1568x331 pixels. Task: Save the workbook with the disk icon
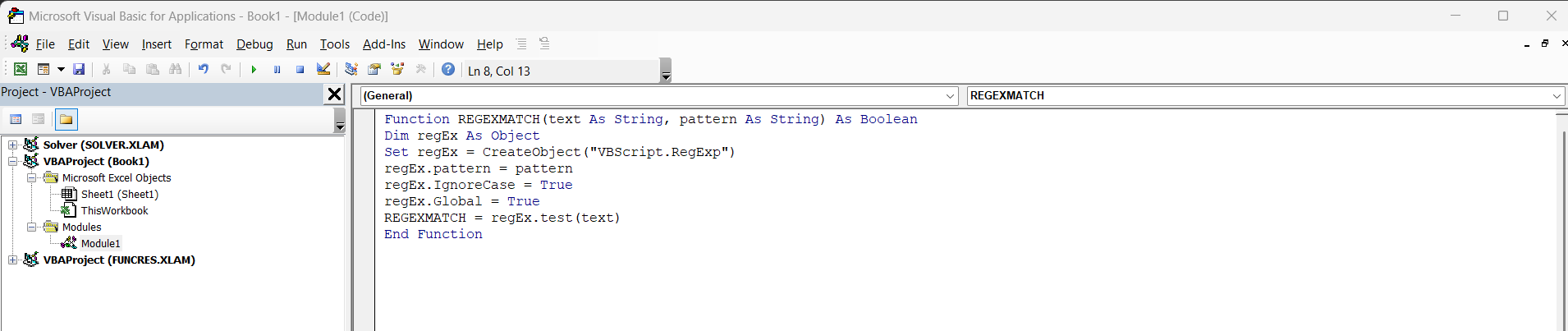79,70
